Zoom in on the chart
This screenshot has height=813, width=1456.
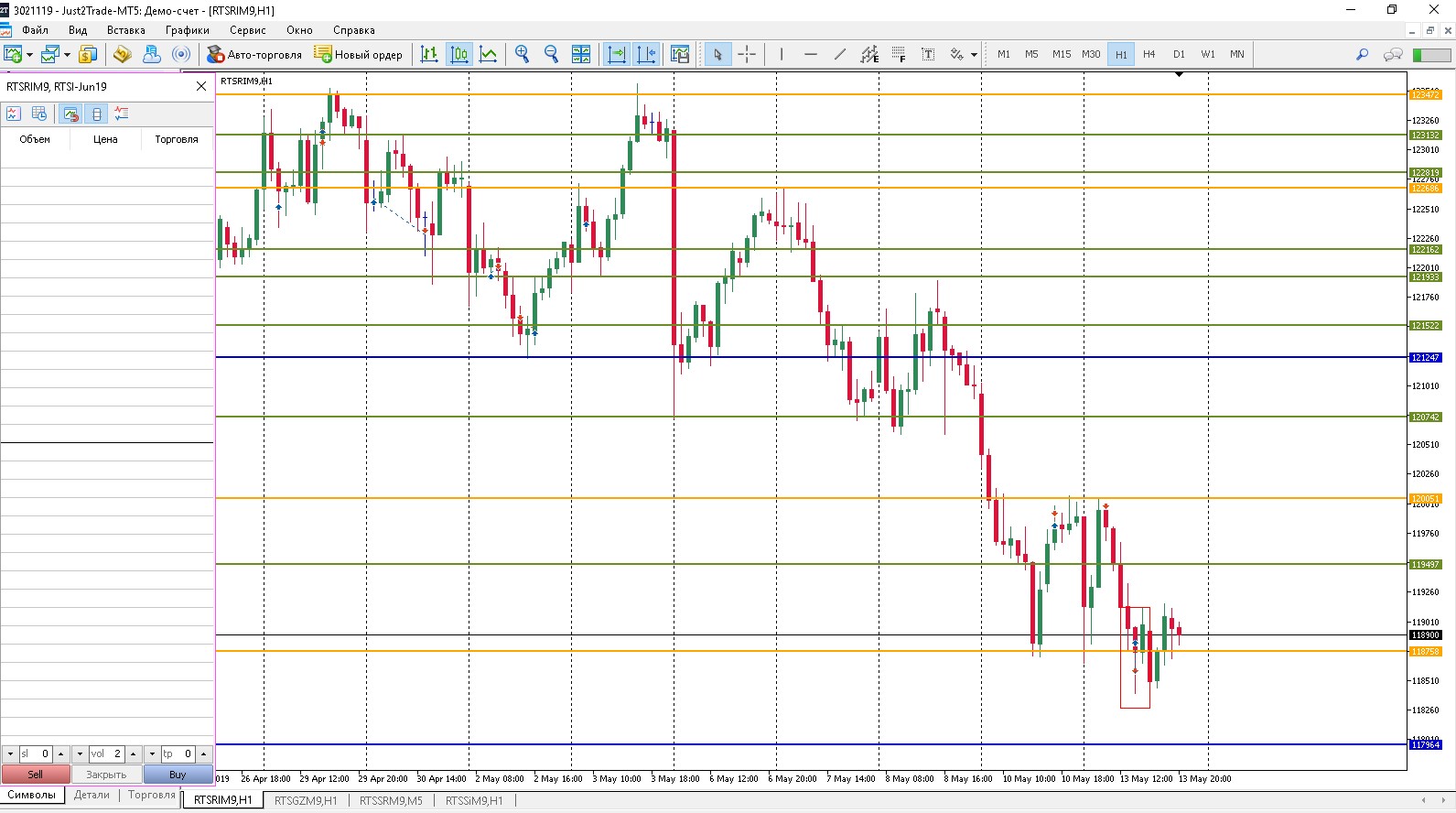523,54
